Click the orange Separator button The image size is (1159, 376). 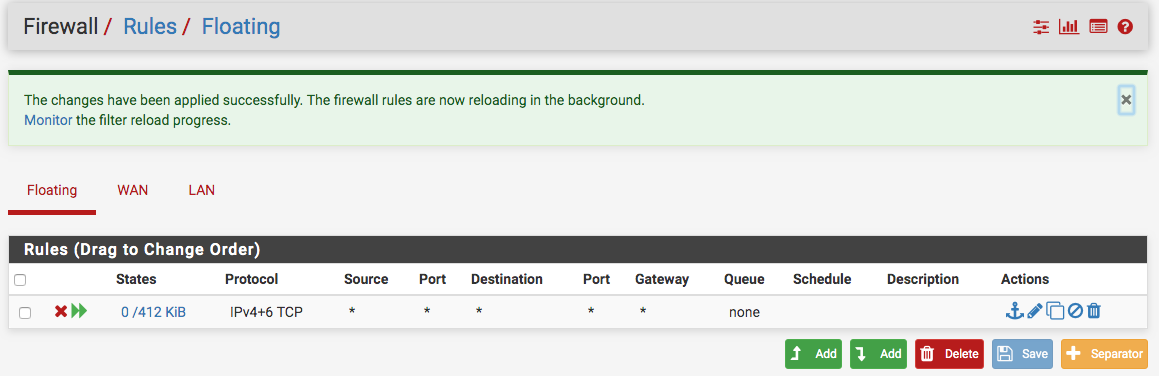pyautogui.click(x=1104, y=354)
